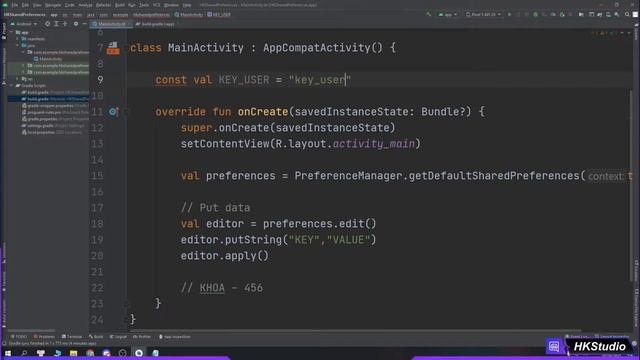This screenshot has width=640, height=360.
Task: Open the Window menu
Action: click(x=171, y=5)
